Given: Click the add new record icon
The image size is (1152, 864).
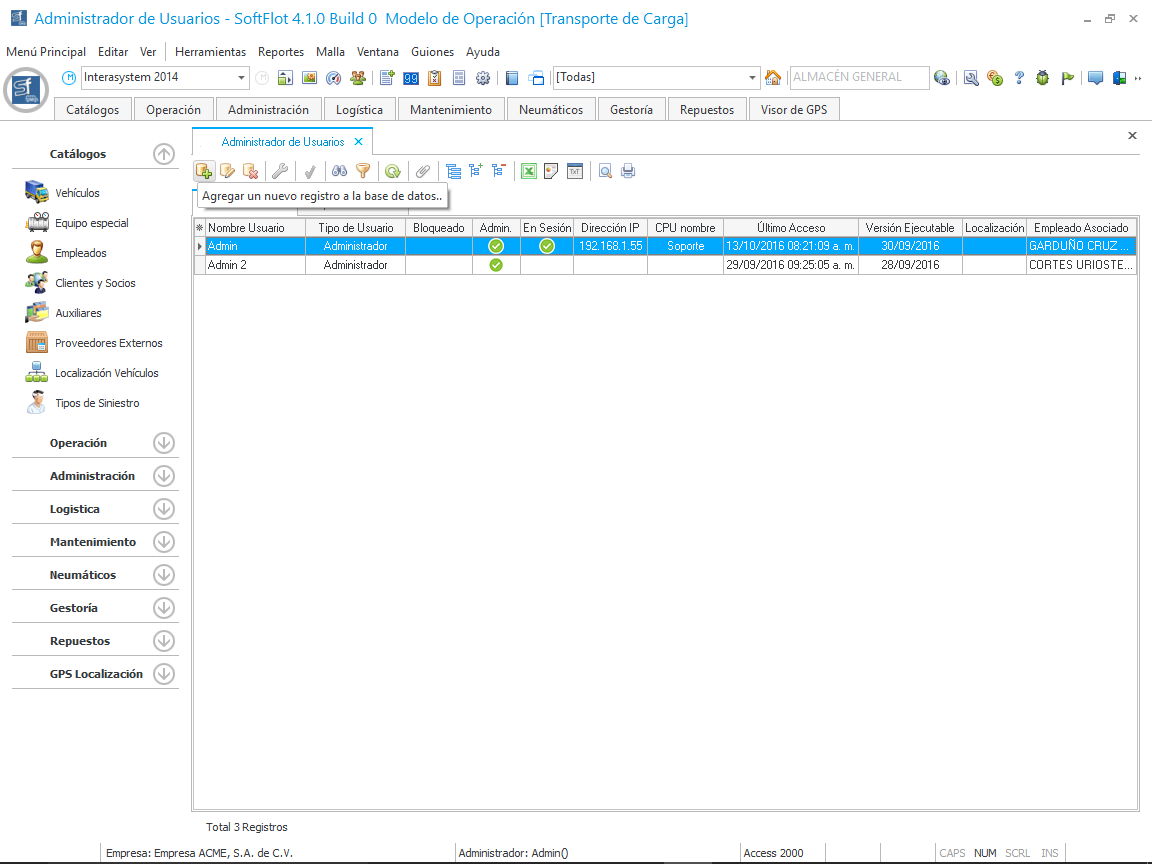Looking at the screenshot, I should click(204, 171).
